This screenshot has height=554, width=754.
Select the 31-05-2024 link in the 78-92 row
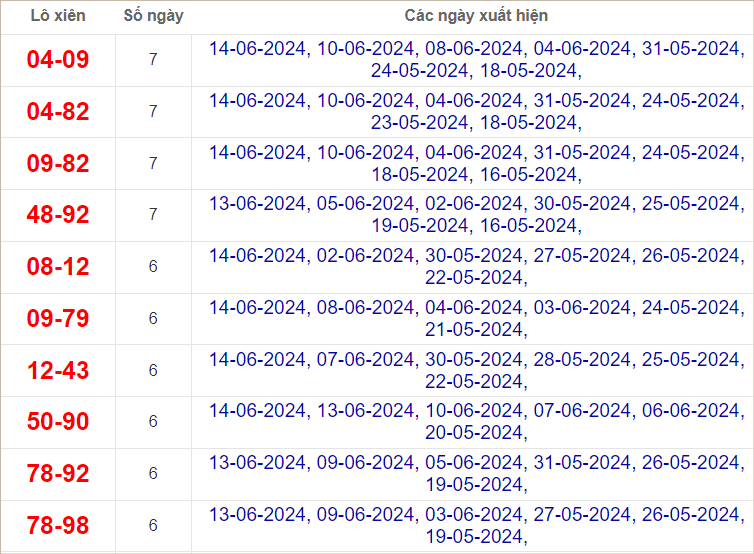(582, 462)
